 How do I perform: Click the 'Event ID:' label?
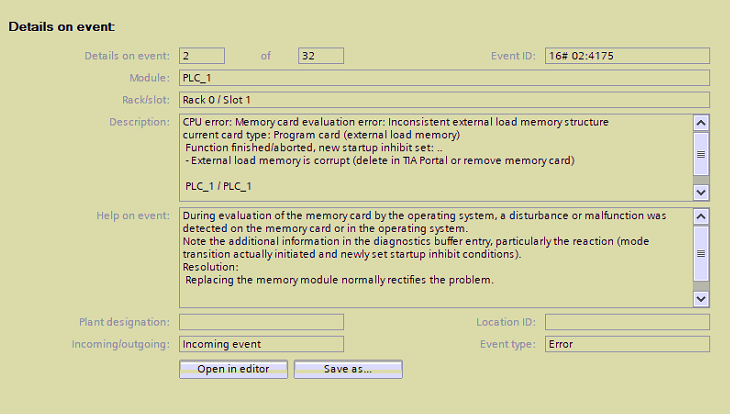(513, 56)
